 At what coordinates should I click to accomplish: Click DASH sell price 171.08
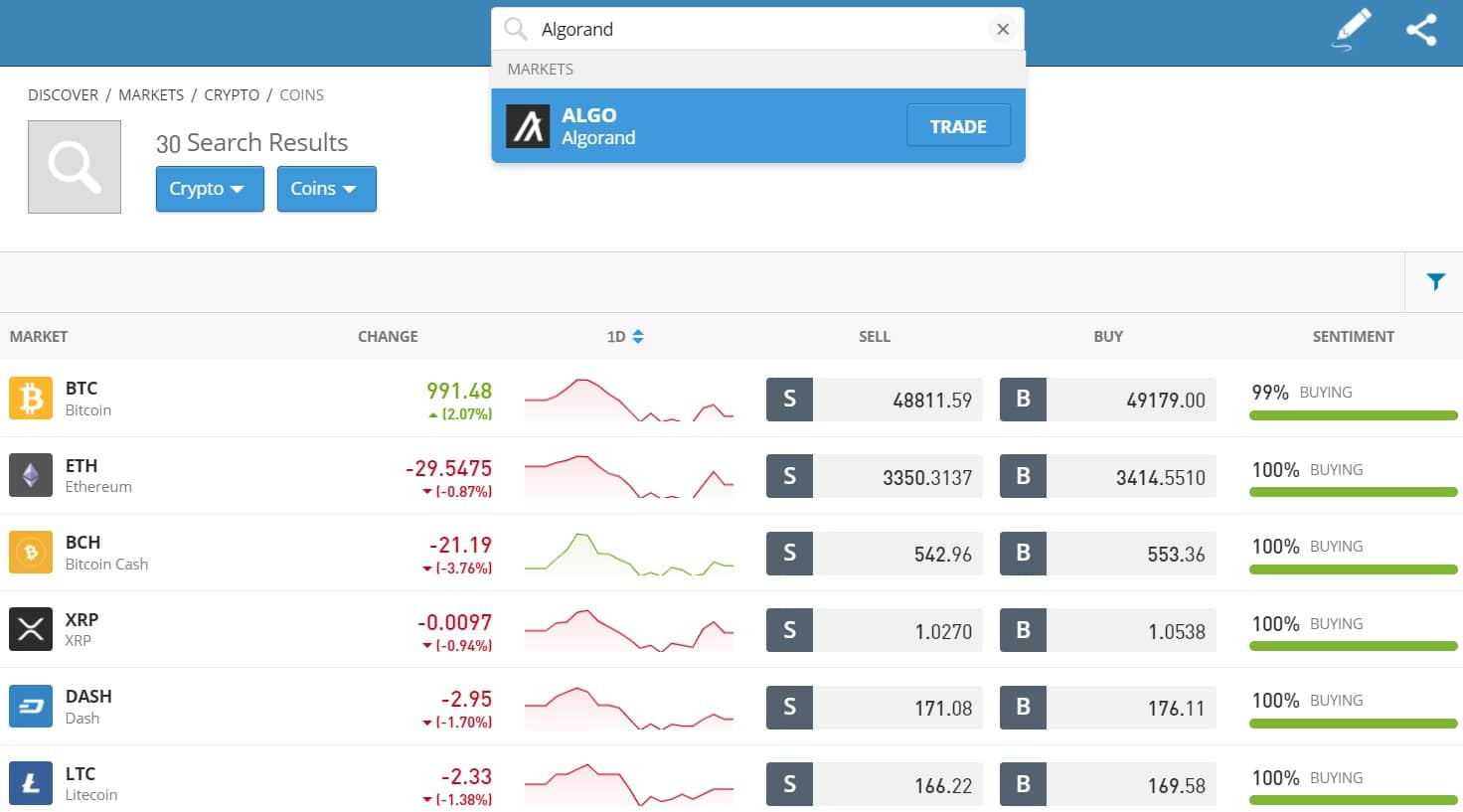point(943,709)
